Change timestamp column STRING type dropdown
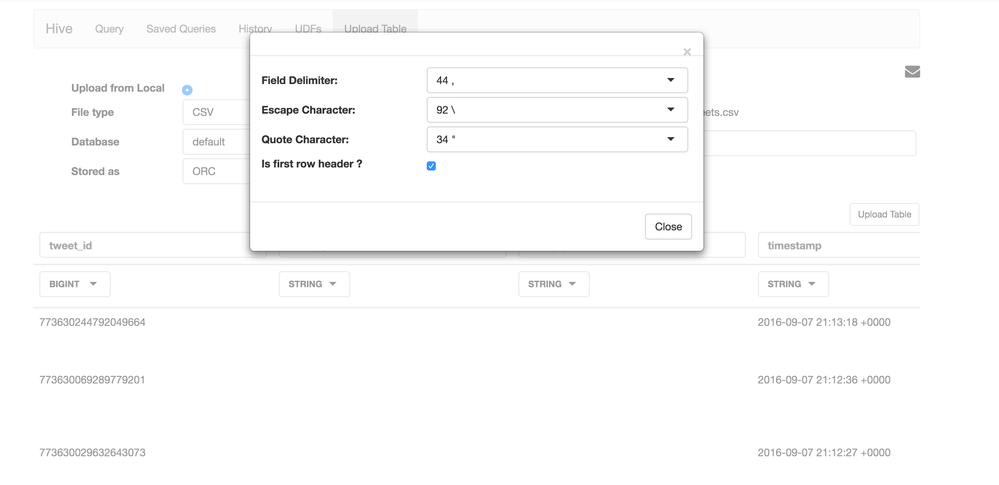Viewport: 999px width, 485px height. click(x=792, y=284)
